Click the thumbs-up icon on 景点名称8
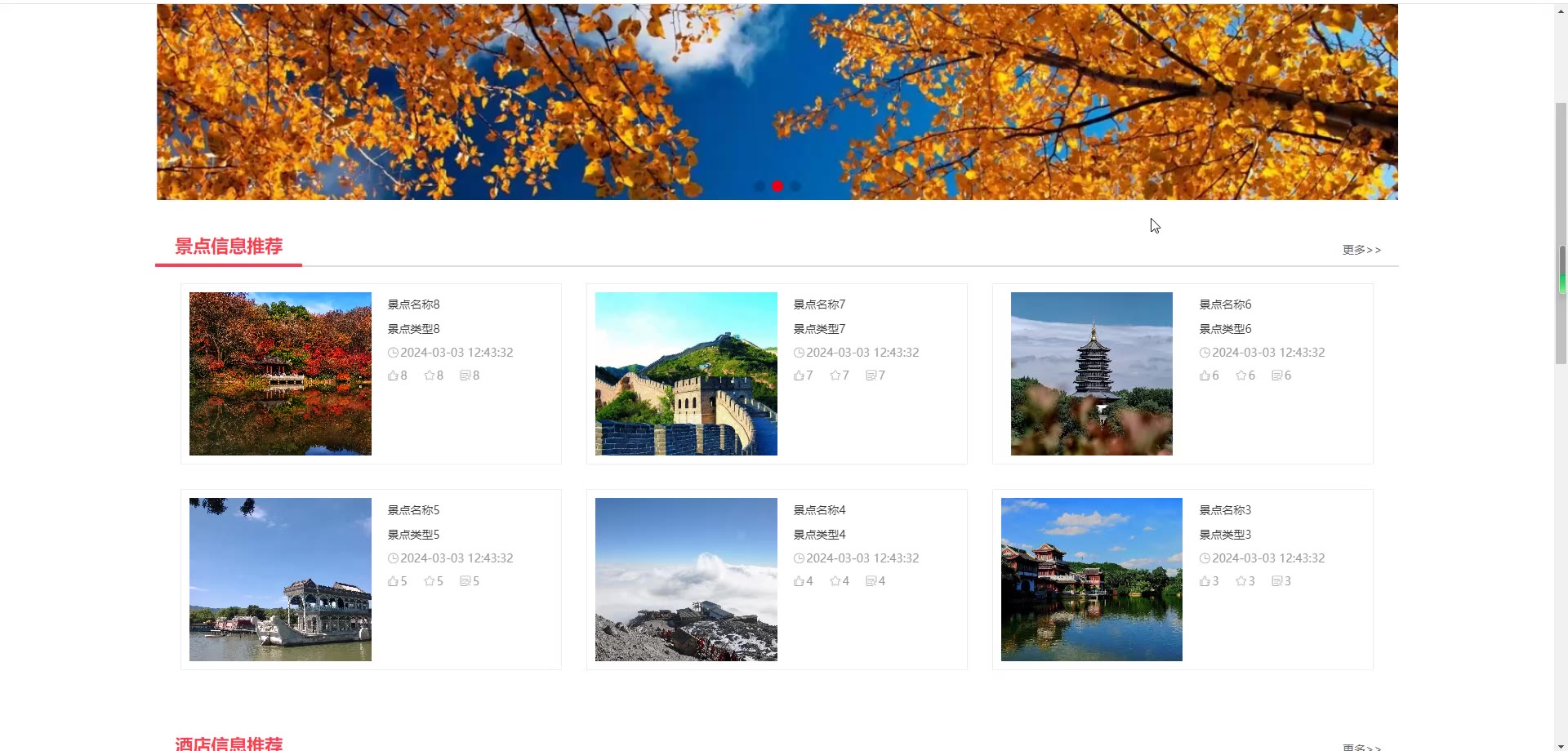1568x751 pixels. pos(393,375)
